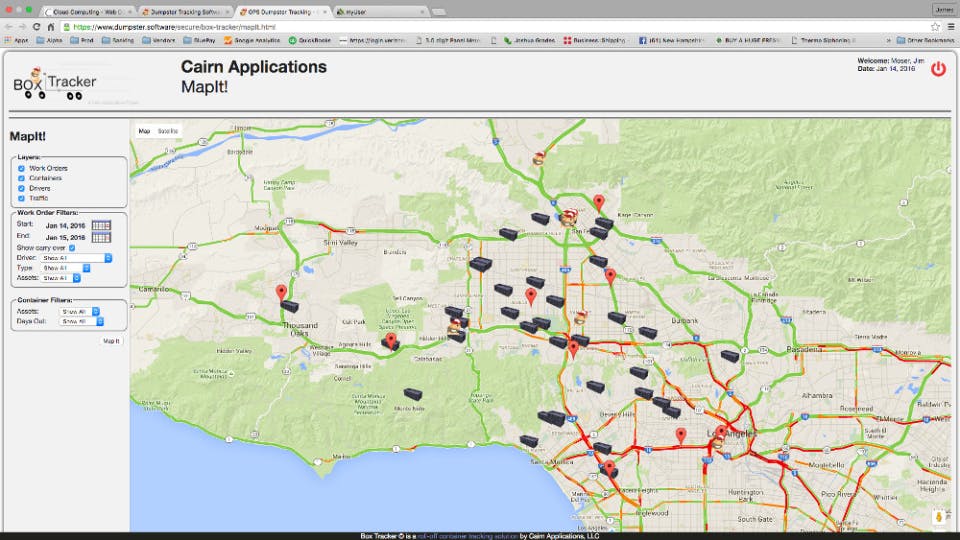Open the Street View pegman icon

pos(939,517)
